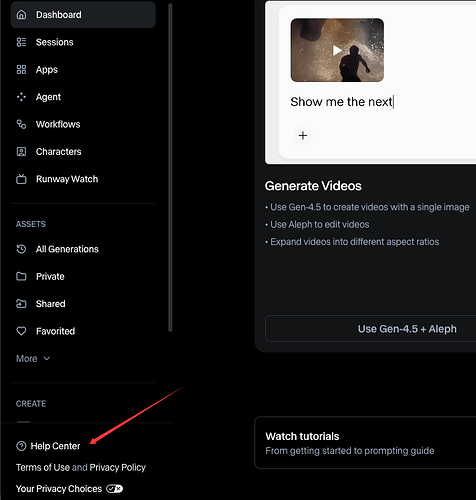476x500 pixels.
Task: Click the Sessions list icon
Action: point(21,42)
